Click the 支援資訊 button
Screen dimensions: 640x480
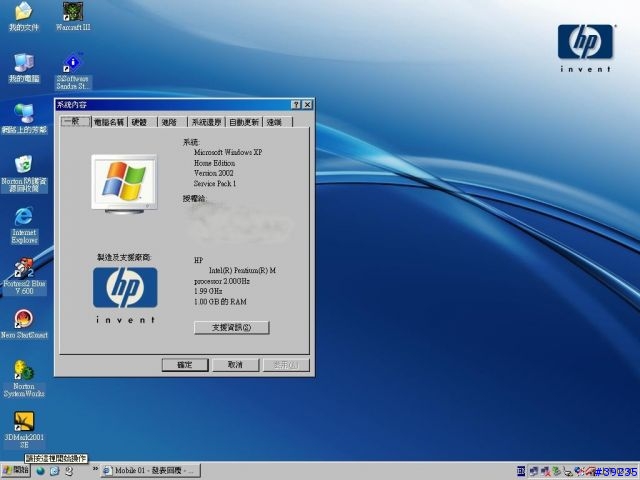[x=231, y=327]
